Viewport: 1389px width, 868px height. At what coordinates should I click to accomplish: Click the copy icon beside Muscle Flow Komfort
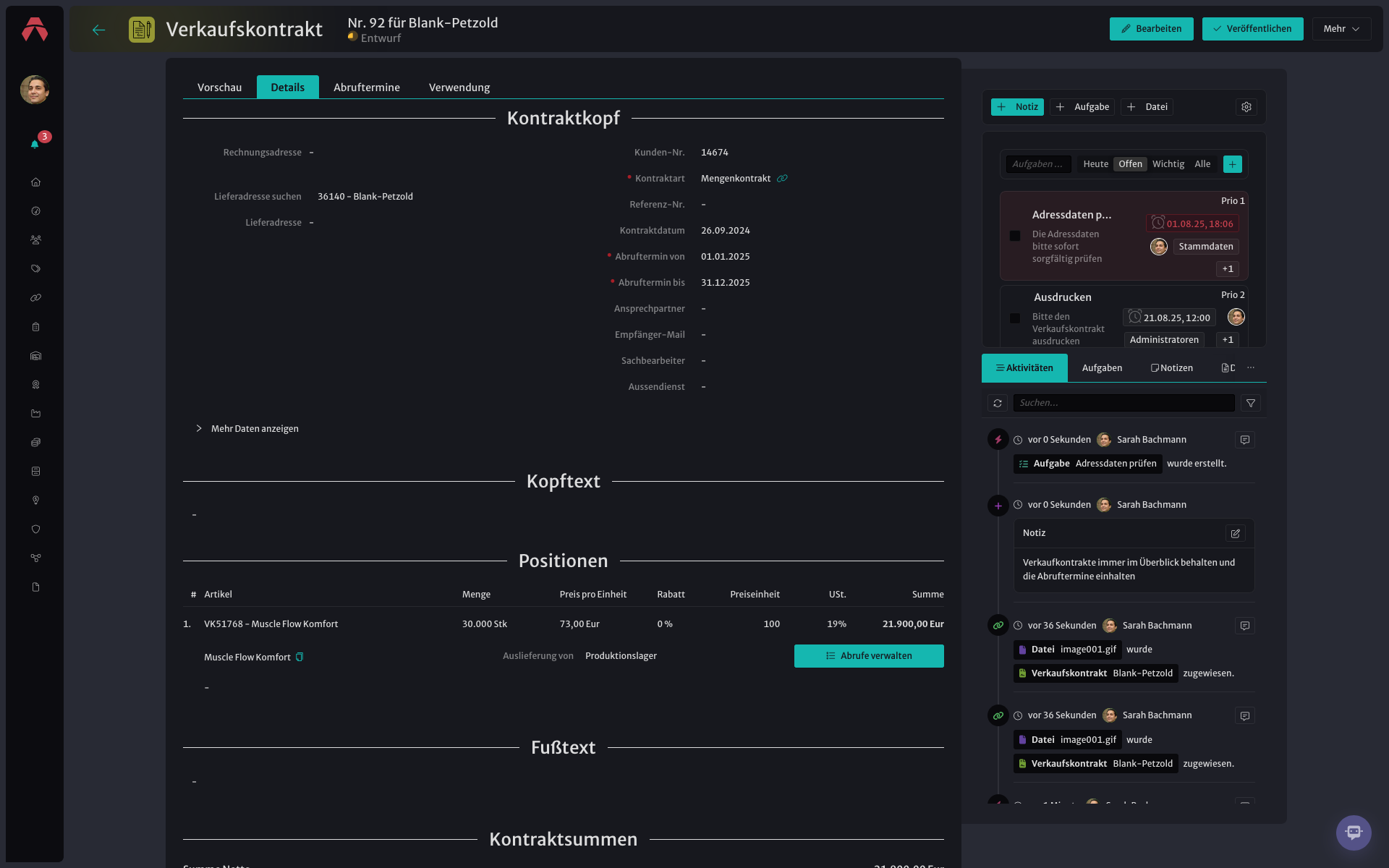[300, 658]
